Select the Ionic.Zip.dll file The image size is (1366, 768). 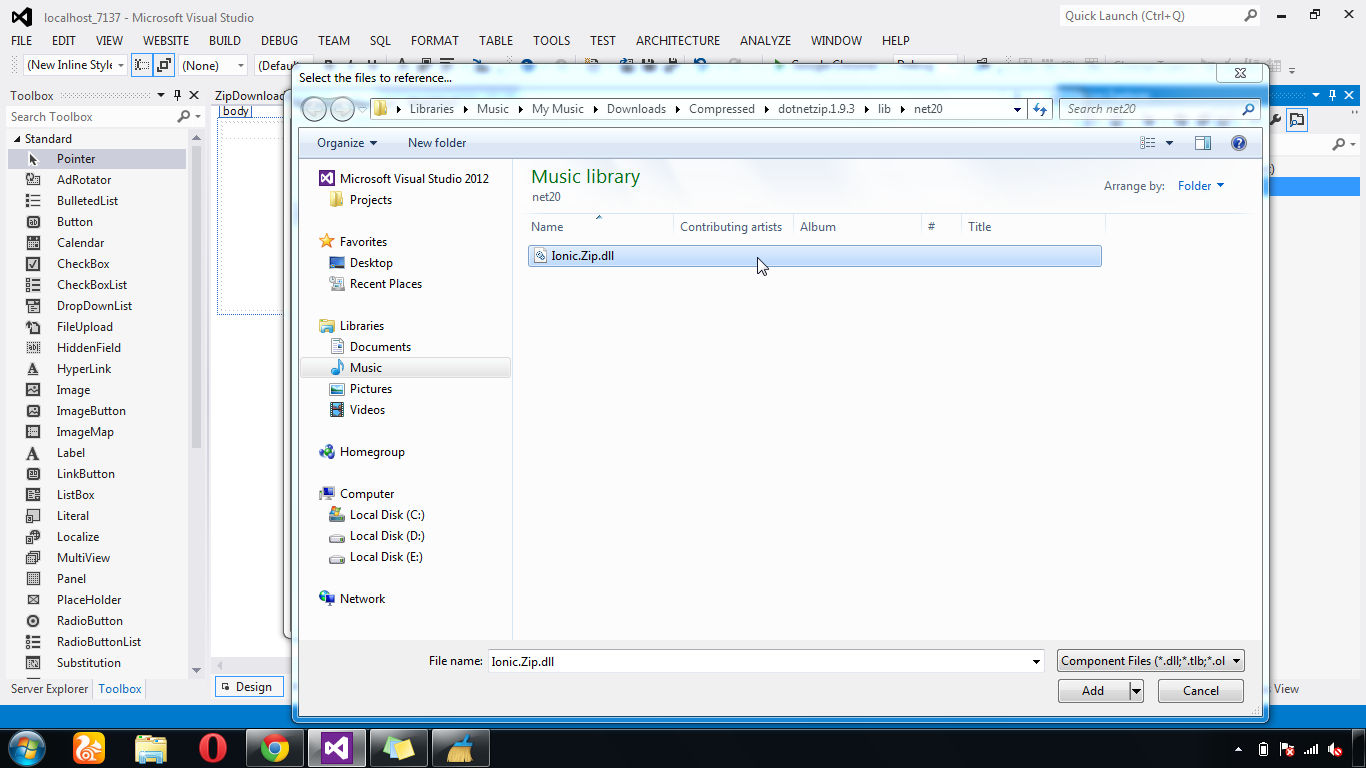tap(814, 256)
